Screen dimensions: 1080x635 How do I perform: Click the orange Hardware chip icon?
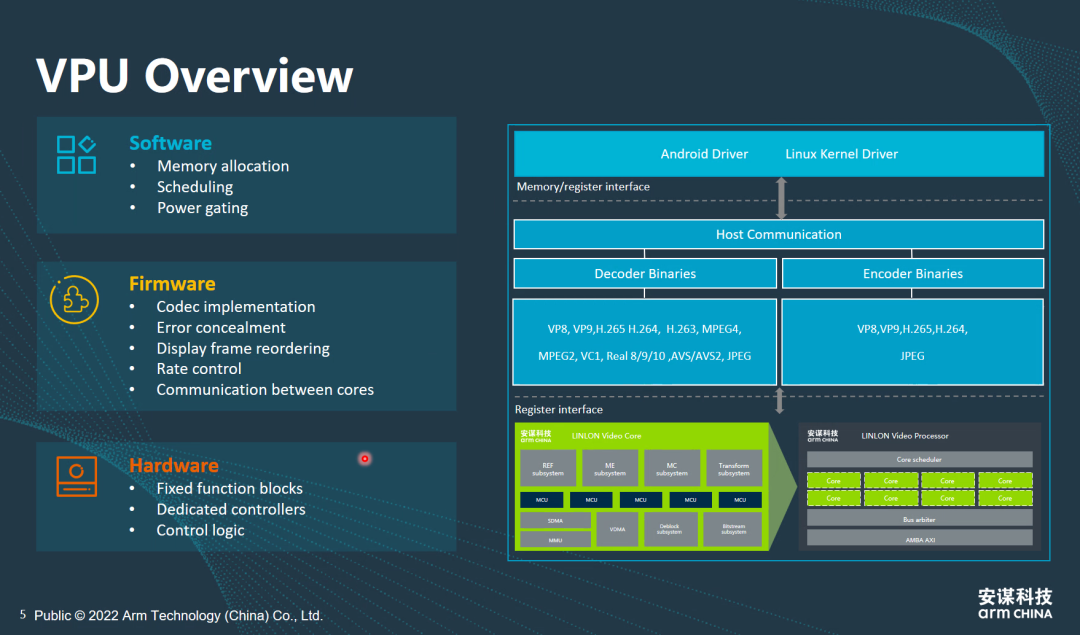[76, 476]
